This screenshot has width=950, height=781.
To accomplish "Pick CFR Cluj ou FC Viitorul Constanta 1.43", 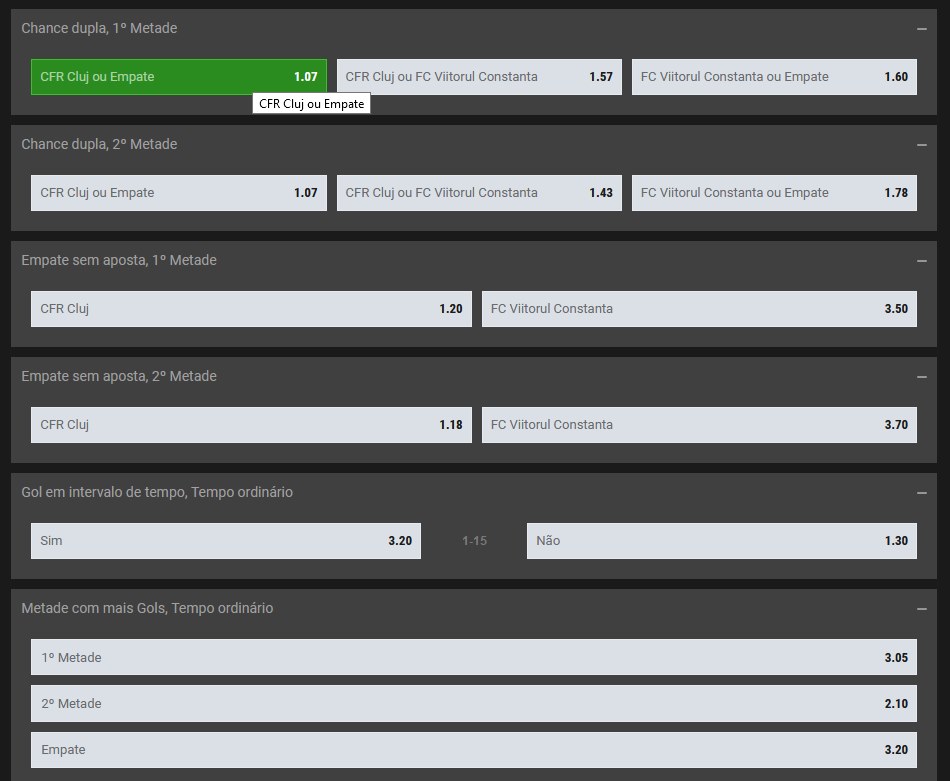I will point(479,193).
